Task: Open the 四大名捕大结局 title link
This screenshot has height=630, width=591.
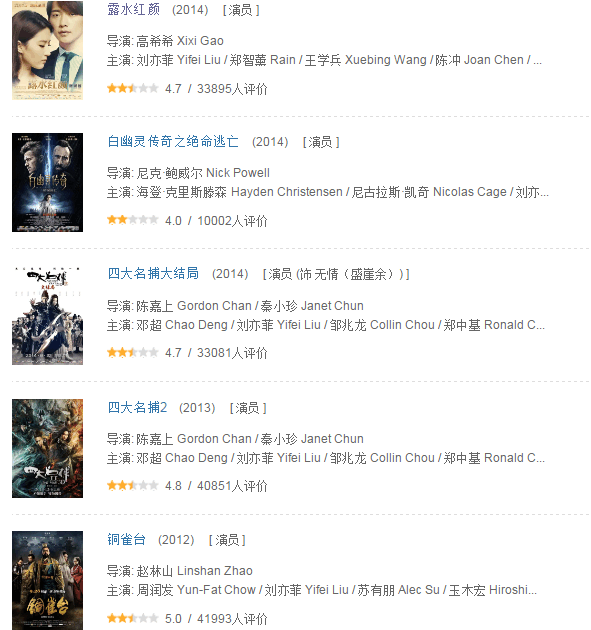Action: [153, 274]
